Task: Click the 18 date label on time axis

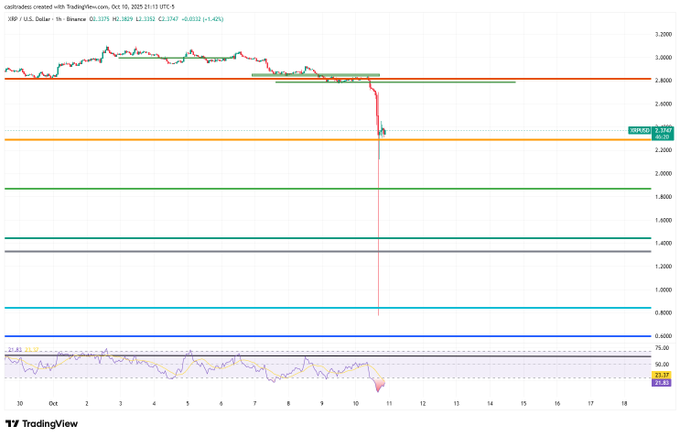Action: (624, 403)
